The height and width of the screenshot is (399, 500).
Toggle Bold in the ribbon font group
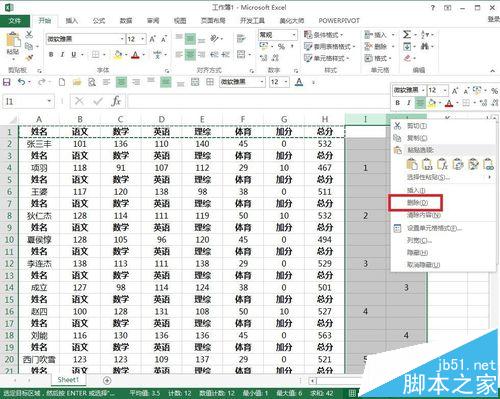[x=51, y=54]
